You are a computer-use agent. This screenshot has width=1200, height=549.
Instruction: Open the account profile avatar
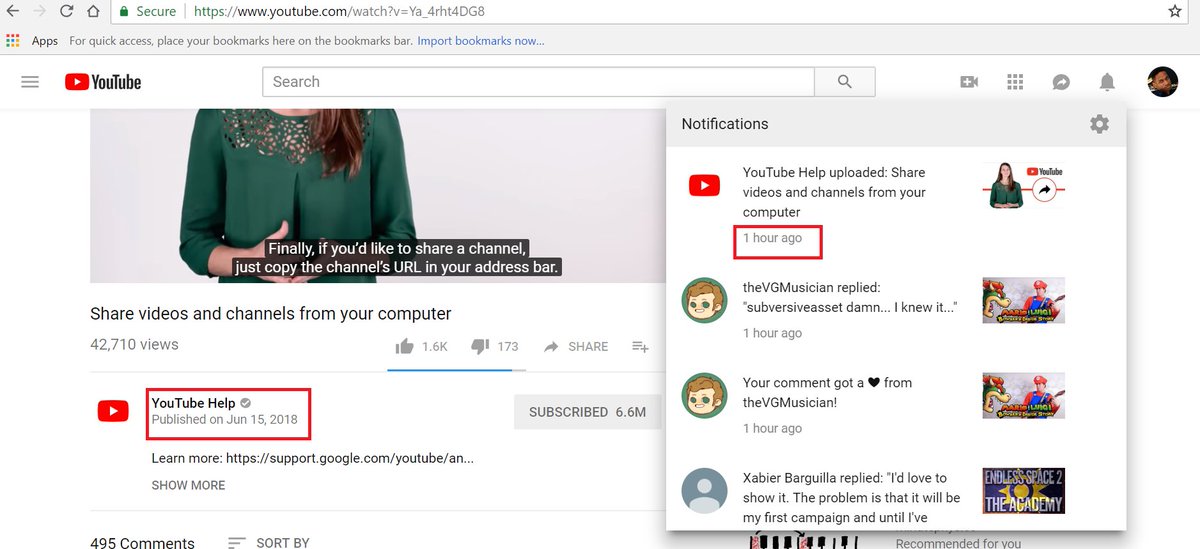(x=1162, y=82)
